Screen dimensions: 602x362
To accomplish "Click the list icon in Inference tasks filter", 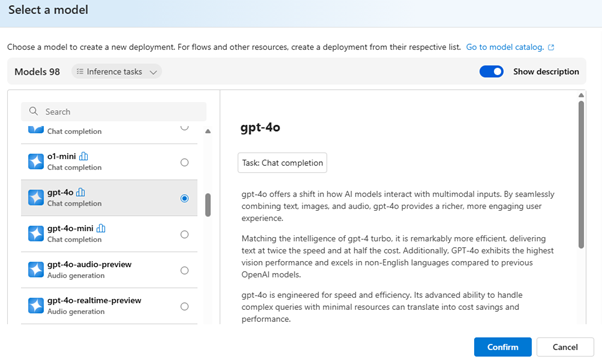I will pos(80,71).
